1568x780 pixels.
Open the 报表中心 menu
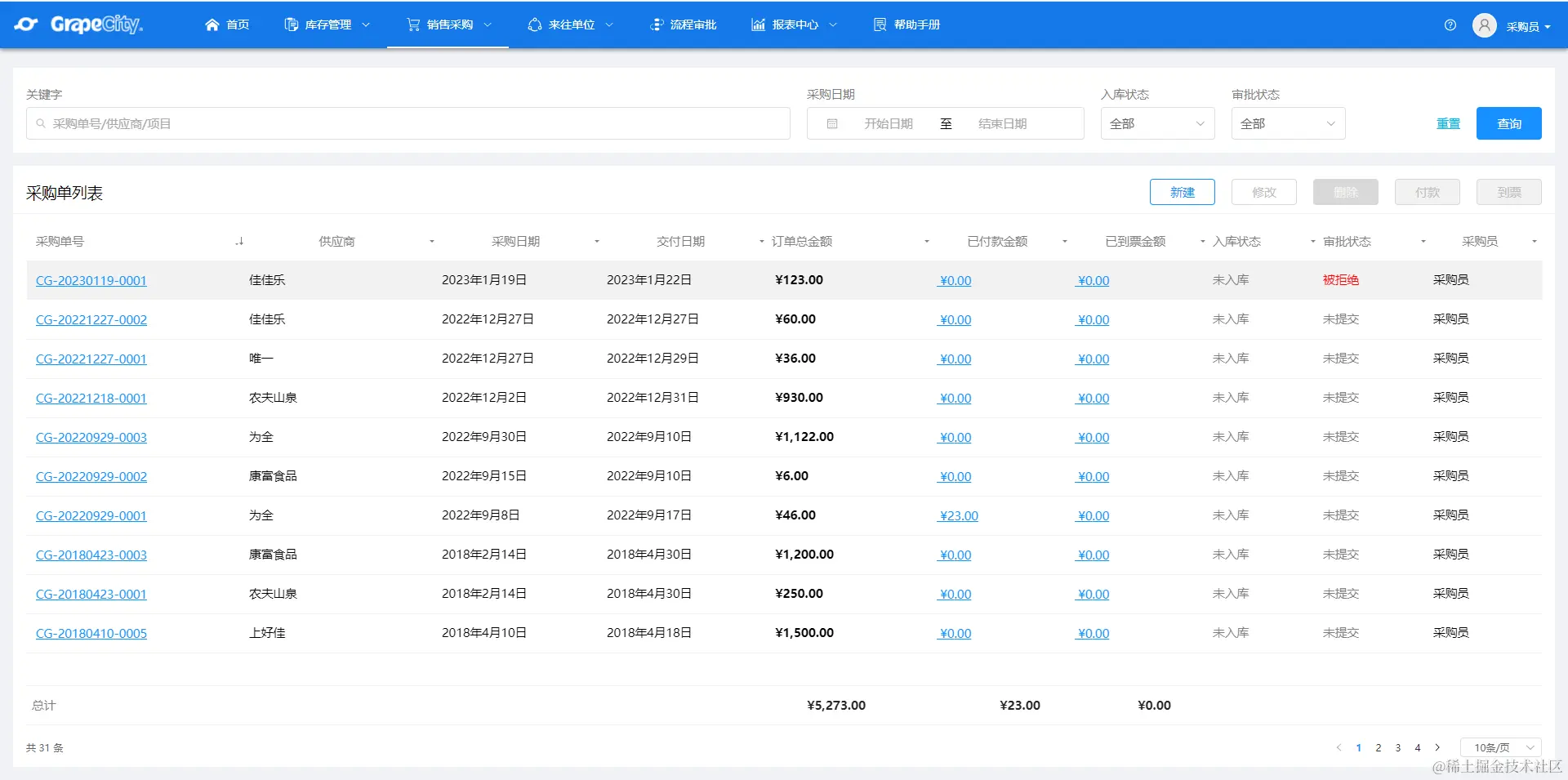coord(794,25)
